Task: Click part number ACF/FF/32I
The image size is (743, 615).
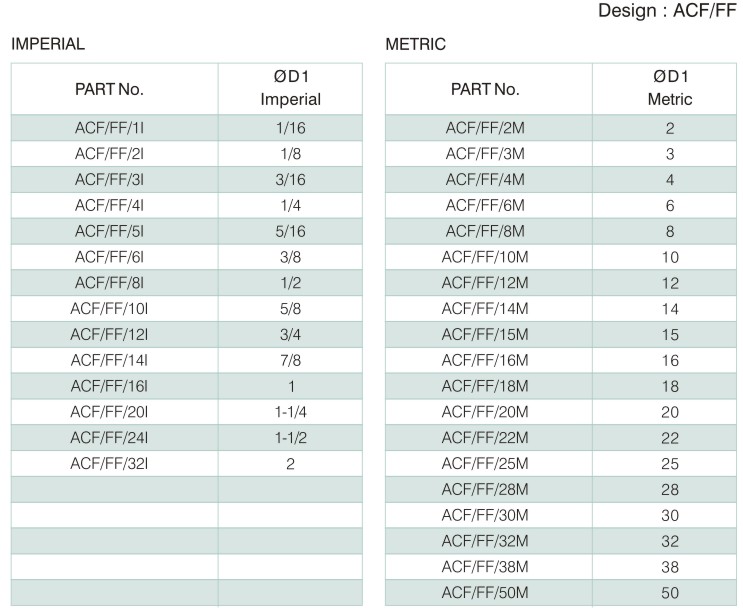Action: (109, 463)
